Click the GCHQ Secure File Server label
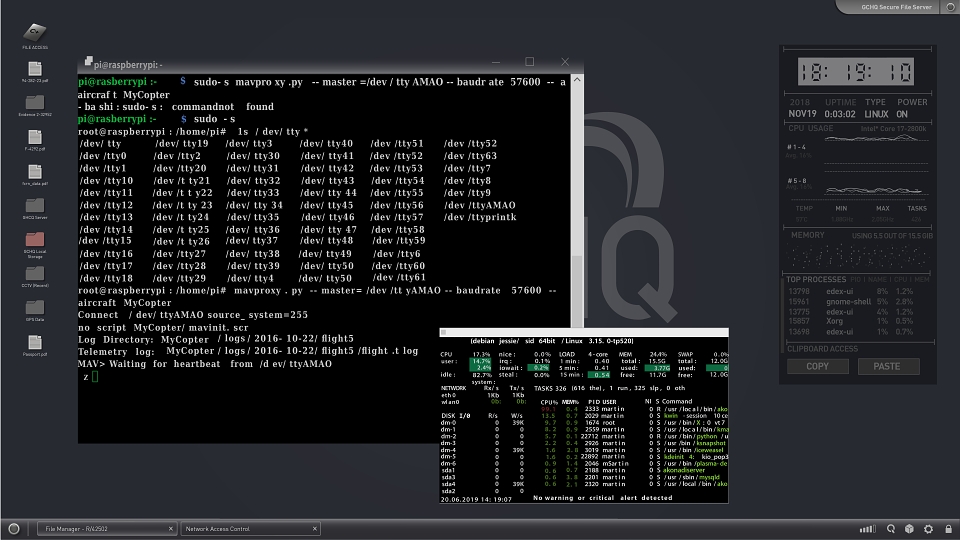 click(x=896, y=7)
